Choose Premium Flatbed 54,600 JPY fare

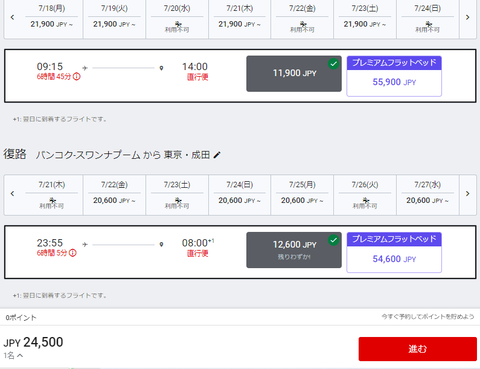[x=394, y=253]
